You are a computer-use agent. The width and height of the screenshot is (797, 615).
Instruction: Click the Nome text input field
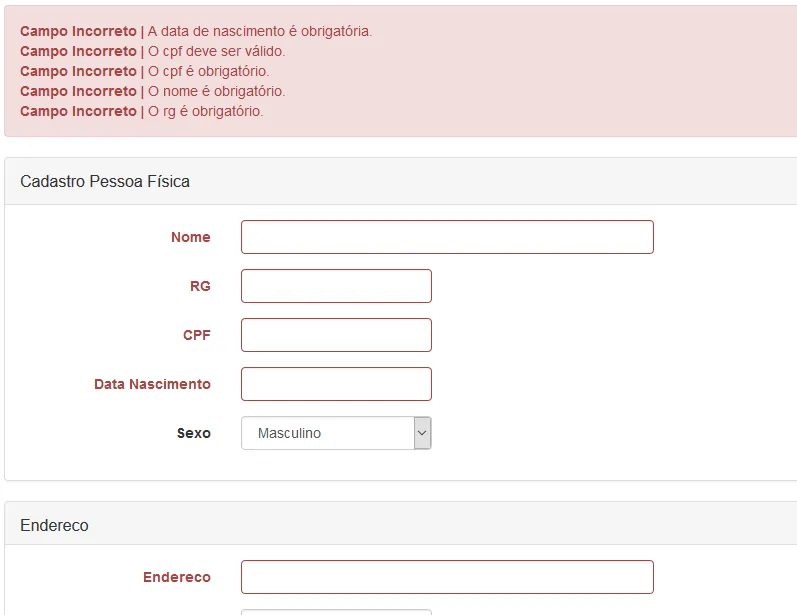coord(447,237)
